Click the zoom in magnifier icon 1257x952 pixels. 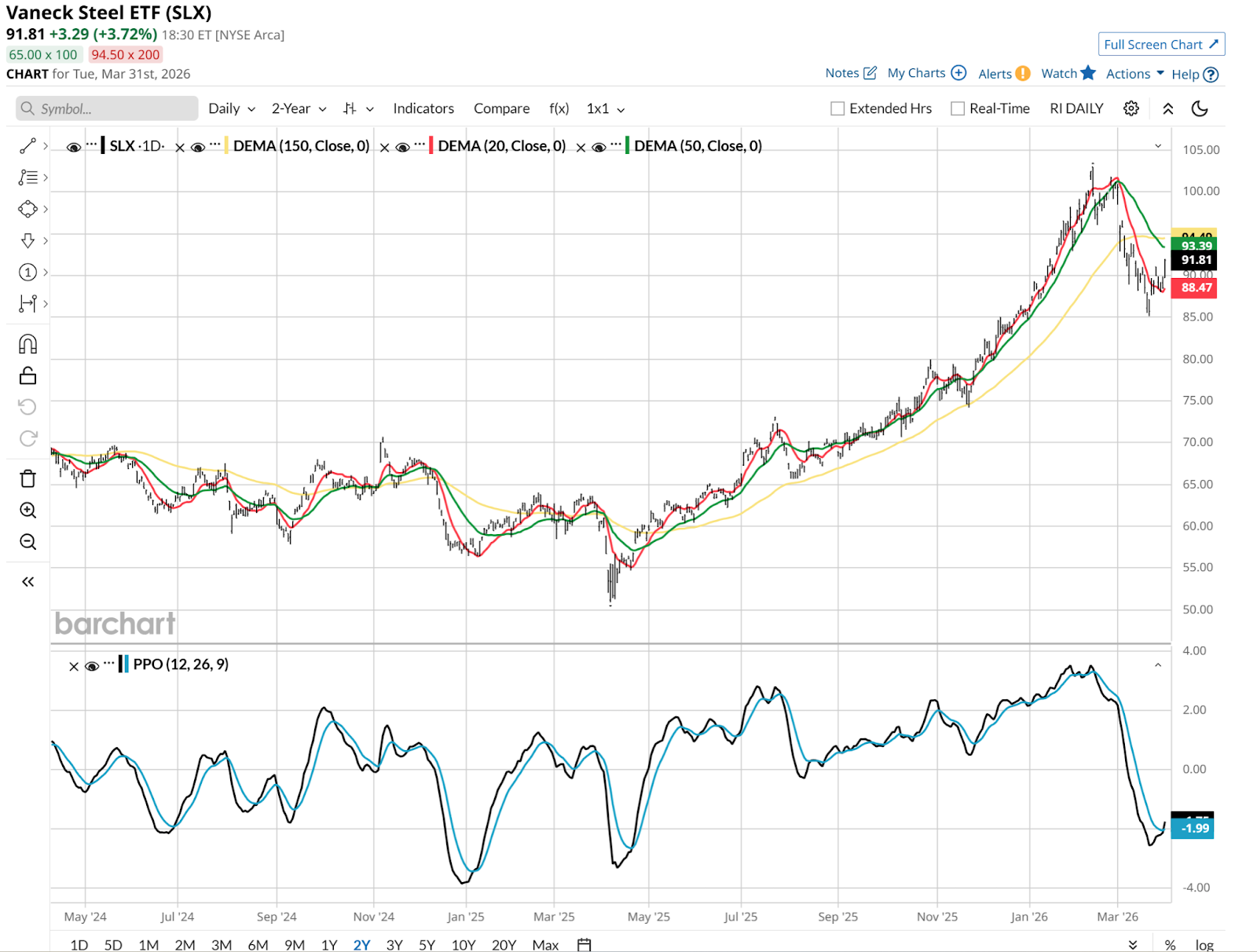click(x=27, y=511)
